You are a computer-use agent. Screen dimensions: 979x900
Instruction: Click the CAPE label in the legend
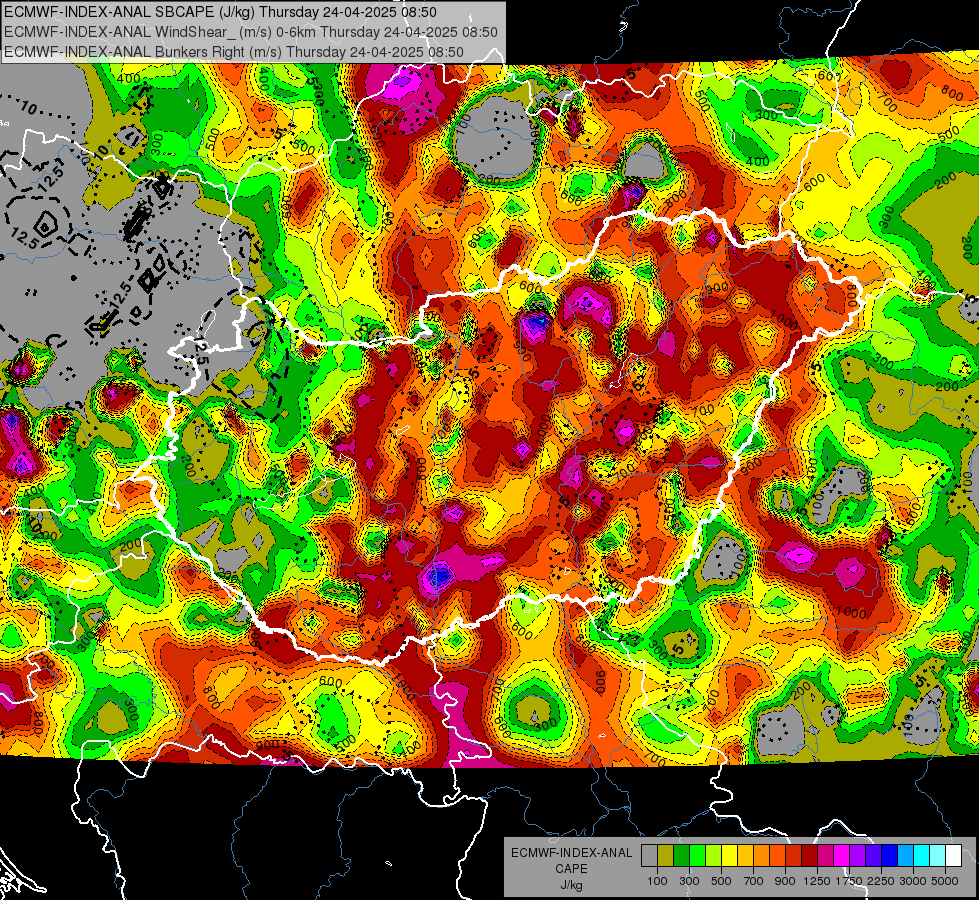click(571, 869)
